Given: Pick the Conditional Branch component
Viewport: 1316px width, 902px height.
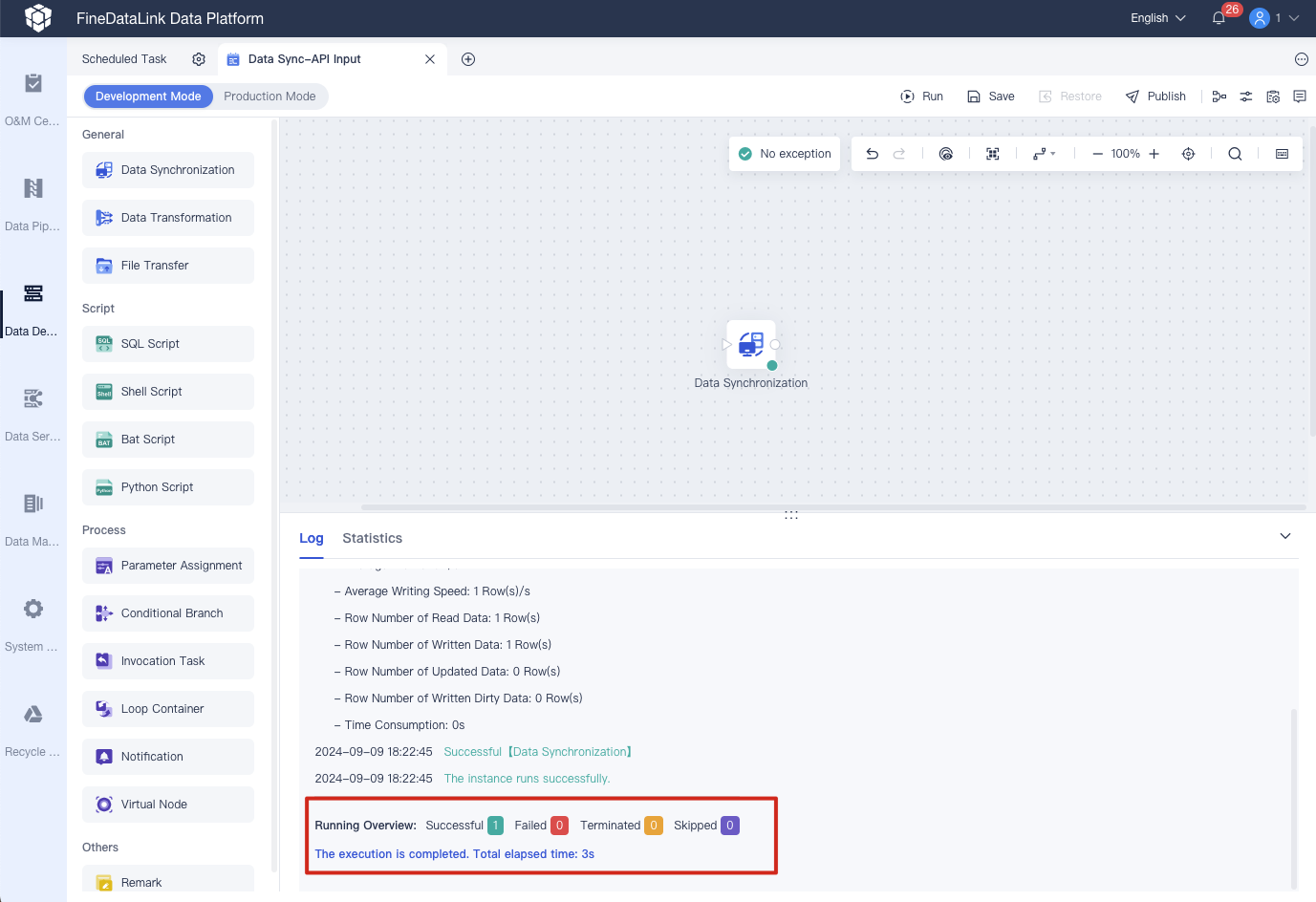Looking at the screenshot, I should (x=168, y=613).
